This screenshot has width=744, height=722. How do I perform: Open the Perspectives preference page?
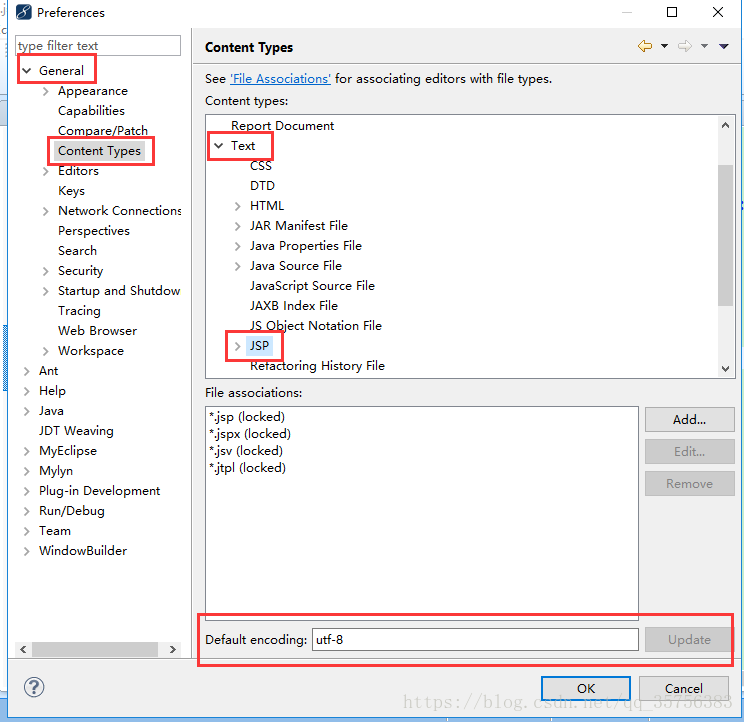click(x=93, y=231)
